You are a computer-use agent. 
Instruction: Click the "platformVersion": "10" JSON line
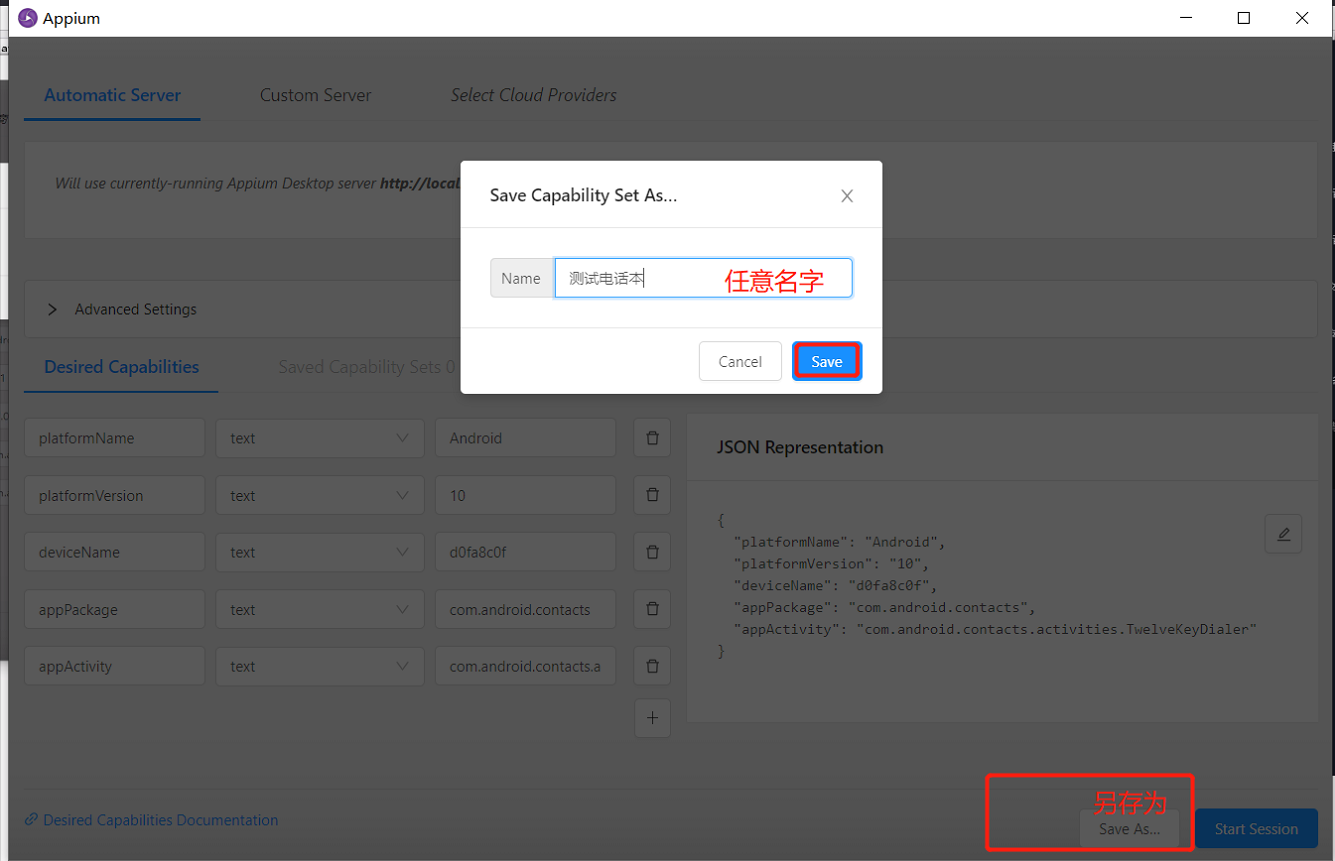831,564
